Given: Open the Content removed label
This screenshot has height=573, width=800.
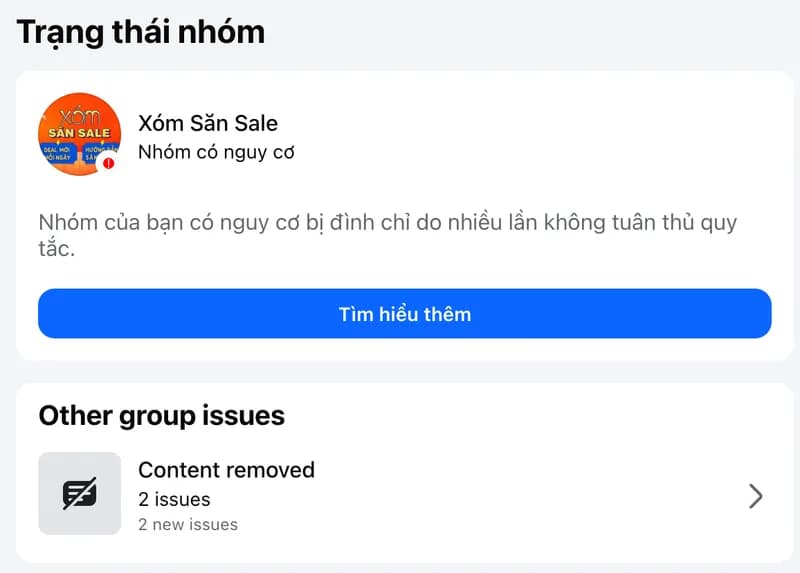Looking at the screenshot, I should (x=226, y=470).
